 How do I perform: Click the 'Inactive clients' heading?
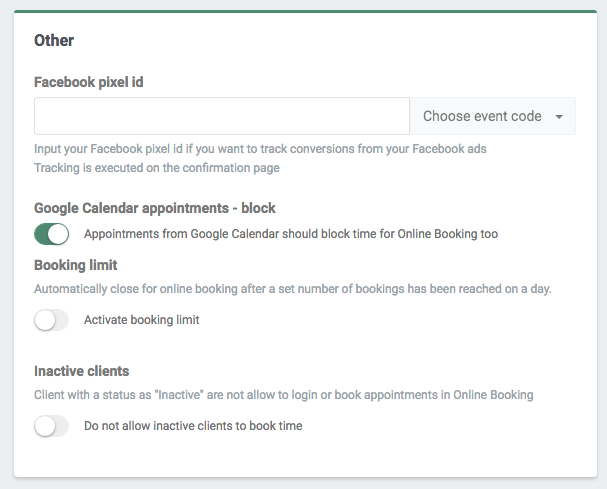(x=82, y=371)
